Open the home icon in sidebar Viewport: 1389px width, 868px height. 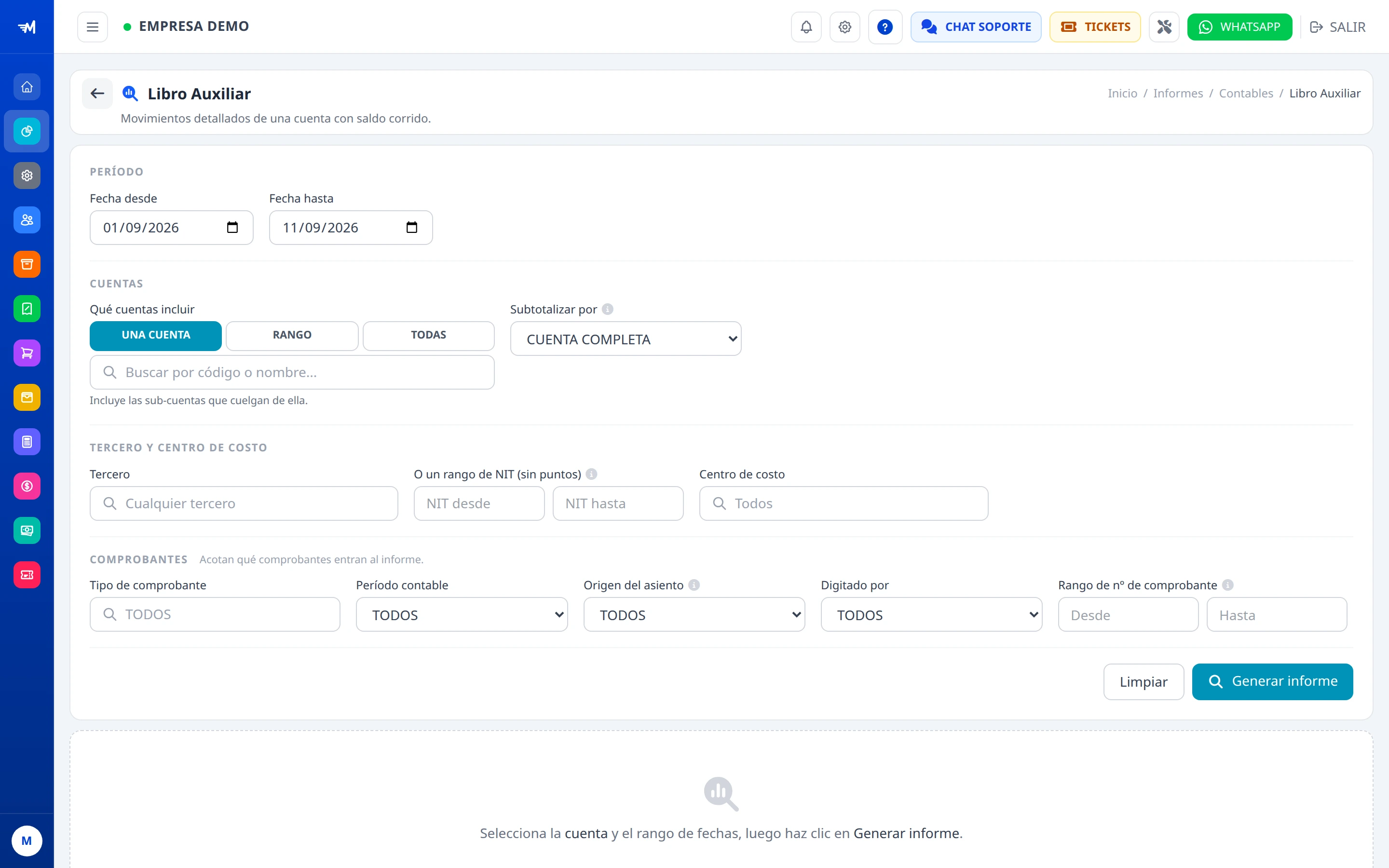pyautogui.click(x=27, y=87)
